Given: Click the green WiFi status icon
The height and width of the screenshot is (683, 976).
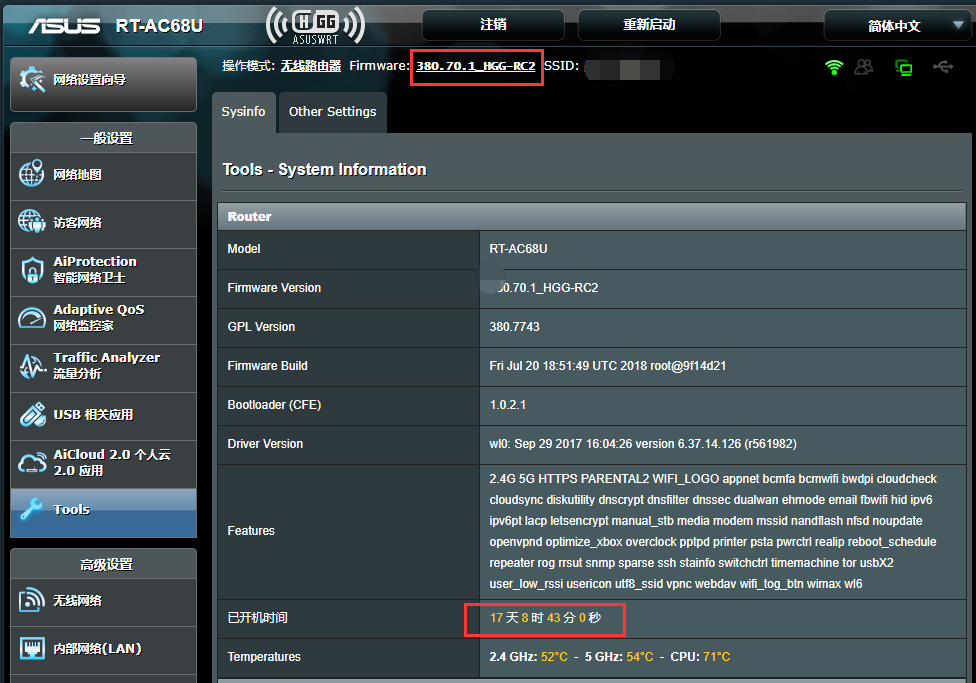Looking at the screenshot, I should click(833, 67).
